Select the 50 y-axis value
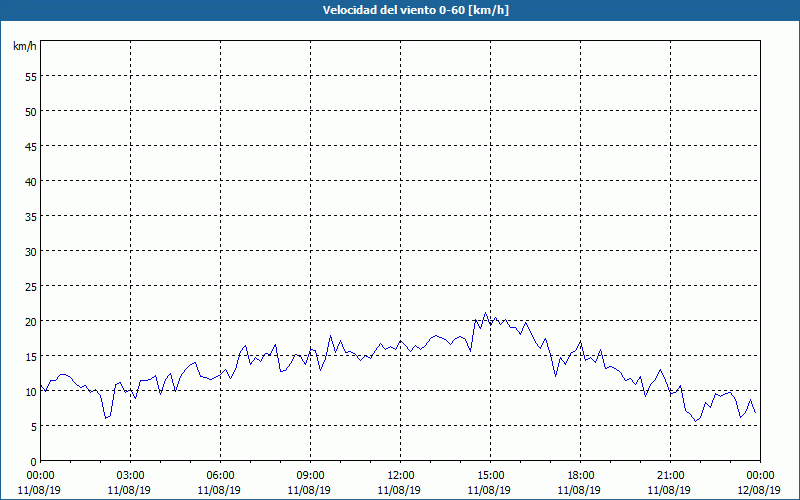The width and height of the screenshot is (800, 500). coord(31,112)
